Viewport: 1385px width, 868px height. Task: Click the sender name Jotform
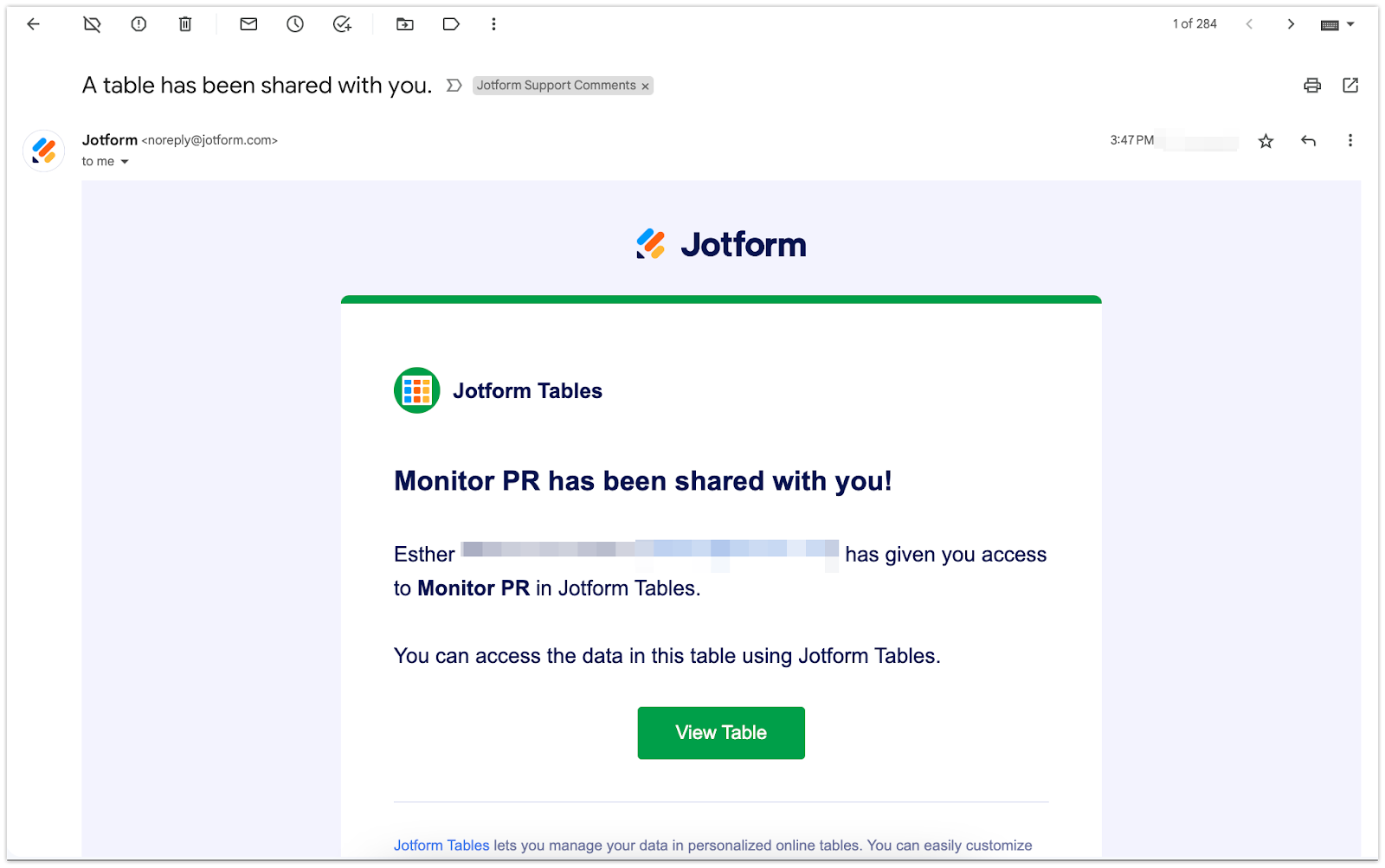pyautogui.click(x=110, y=139)
